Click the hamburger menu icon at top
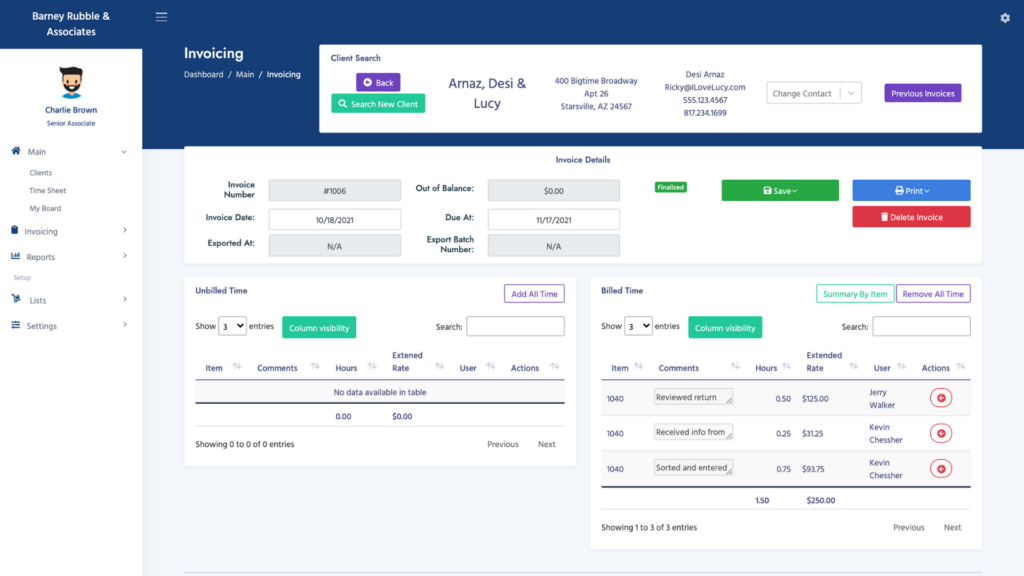The height and width of the screenshot is (576, 1024). pyautogui.click(x=161, y=16)
